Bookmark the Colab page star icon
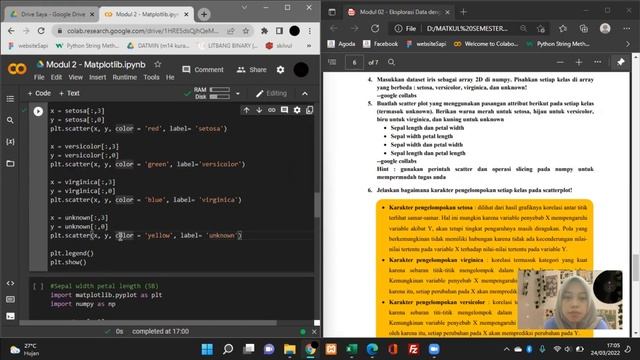The width and height of the screenshot is (640, 360). click(246, 31)
